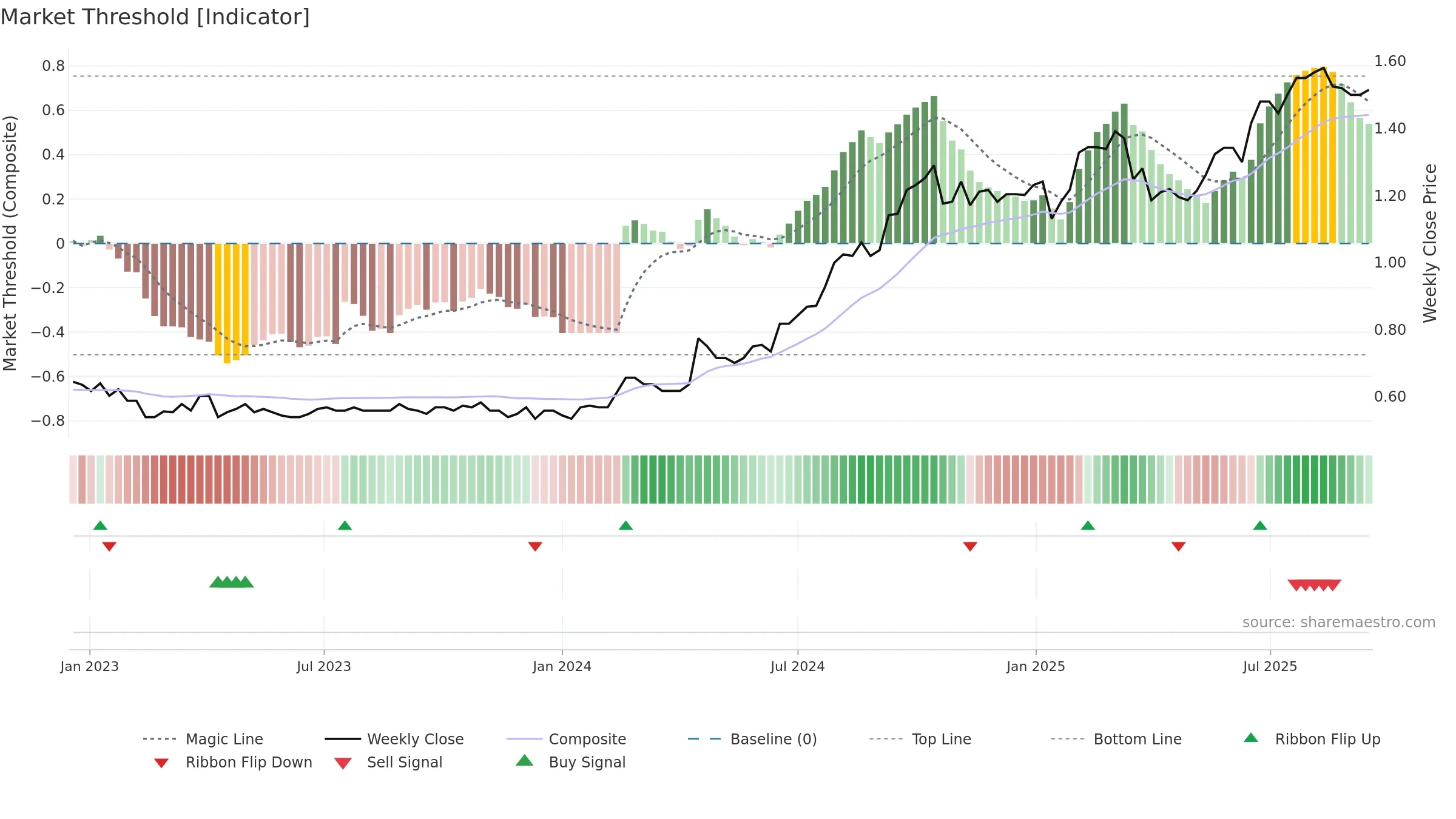The height and width of the screenshot is (819, 1456).
Task: Click the source: sharemaestro.com text
Action: [1339, 622]
